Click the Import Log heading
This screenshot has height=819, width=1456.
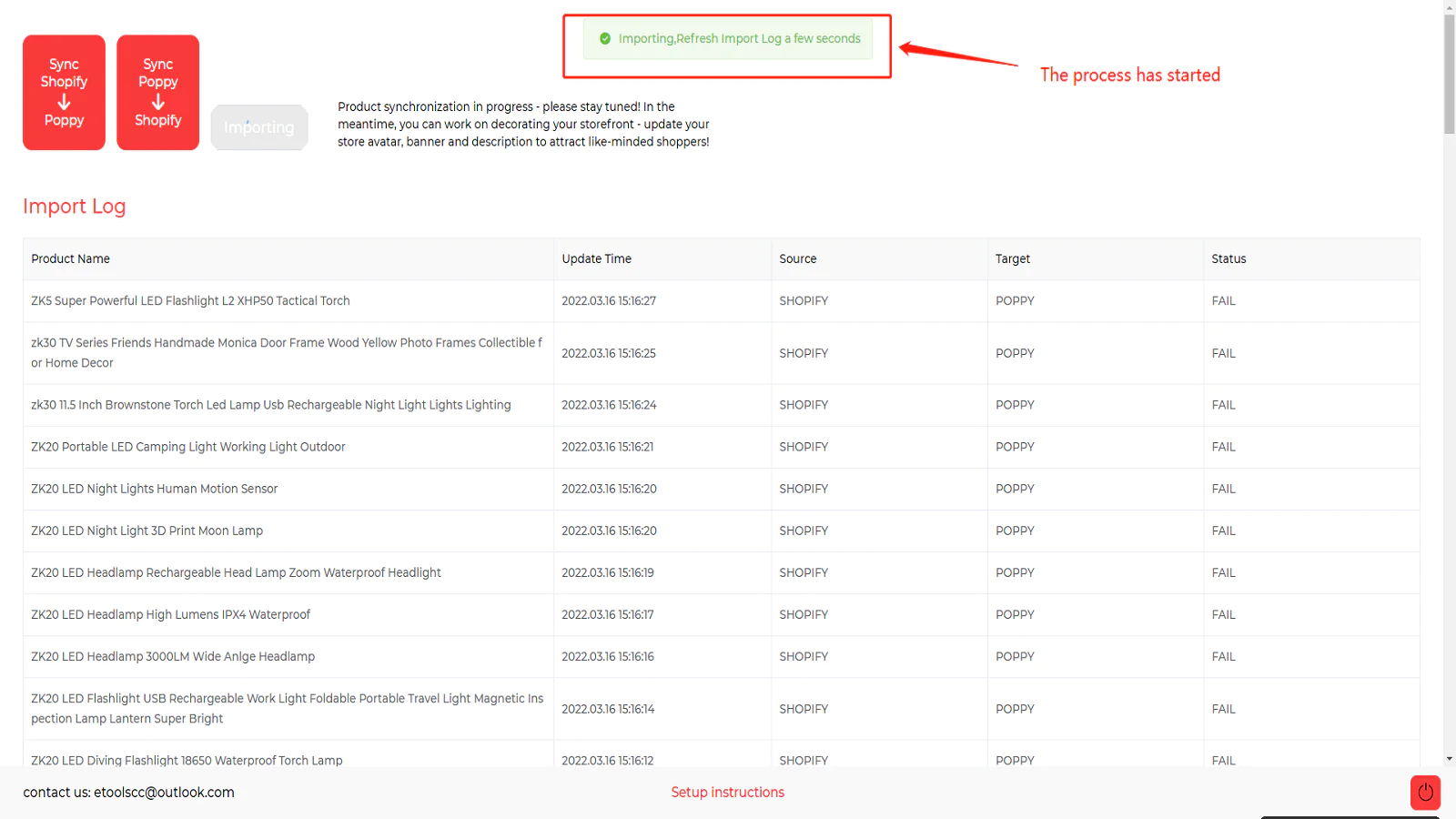click(x=75, y=207)
